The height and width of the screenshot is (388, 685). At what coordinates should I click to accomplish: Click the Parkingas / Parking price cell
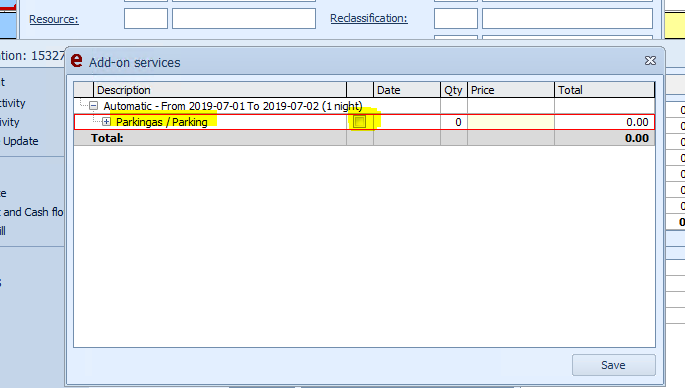click(x=511, y=122)
